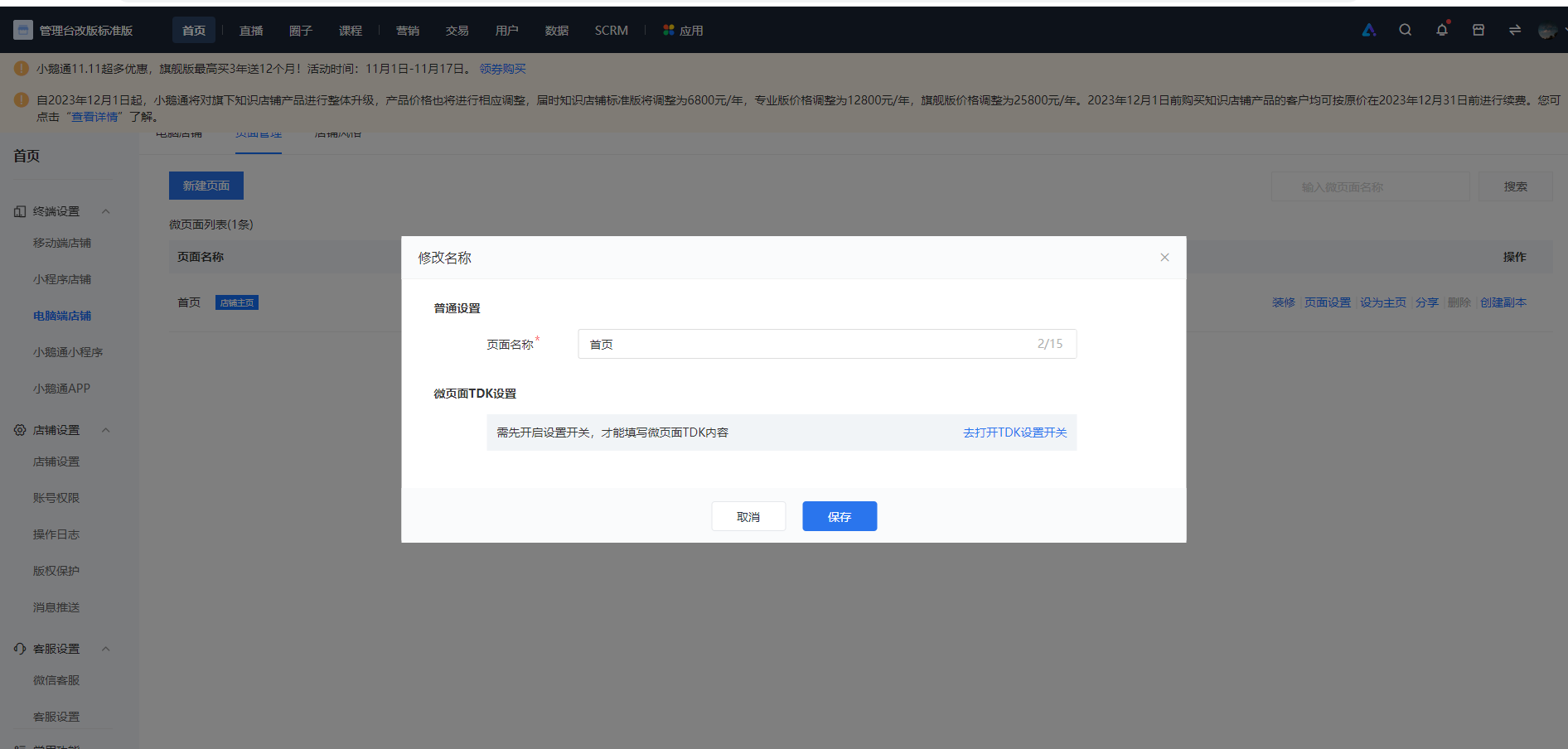Open 微信客服 in sidebar

(x=56, y=680)
